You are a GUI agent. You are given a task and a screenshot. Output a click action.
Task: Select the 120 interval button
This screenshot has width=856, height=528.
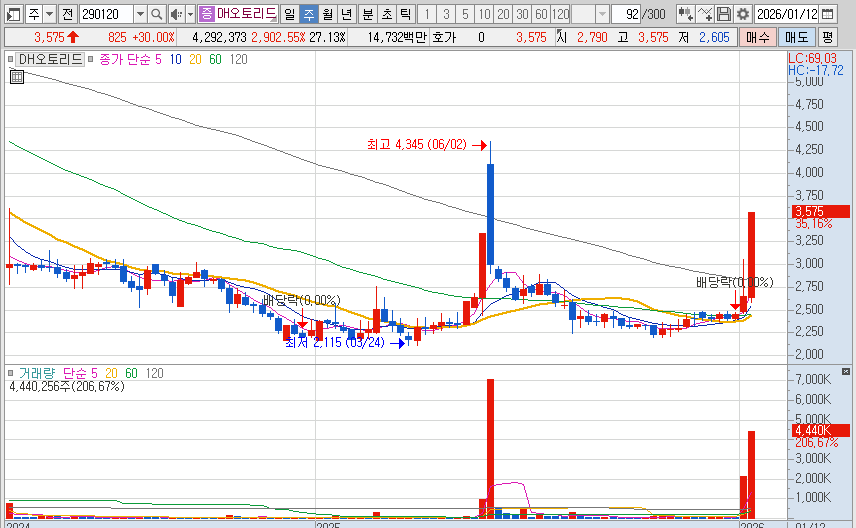560,14
